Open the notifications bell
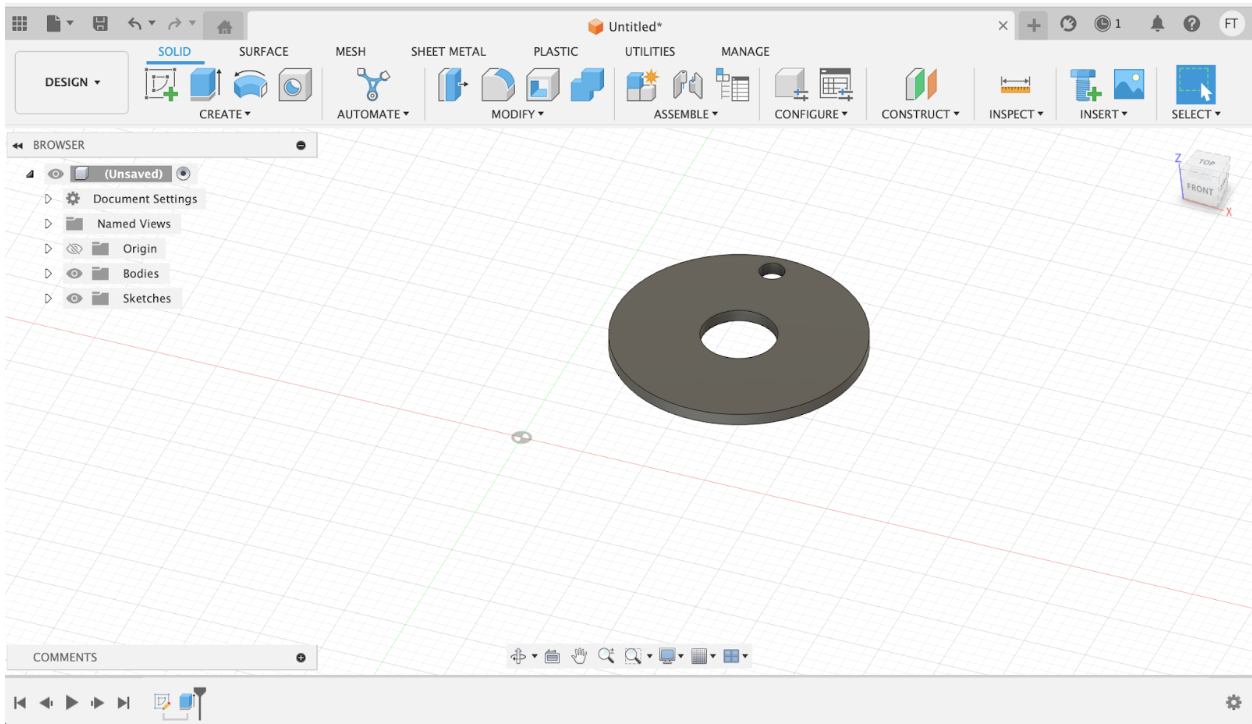The height and width of the screenshot is (724, 1252). (x=1158, y=24)
